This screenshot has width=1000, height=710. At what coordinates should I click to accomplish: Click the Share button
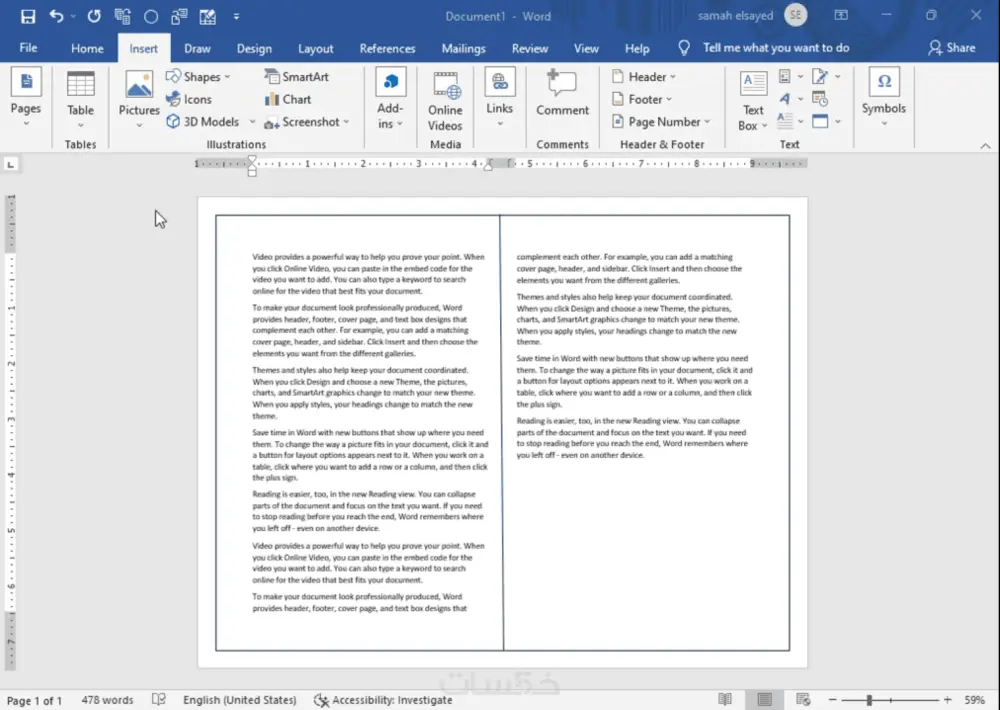[950, 48]
